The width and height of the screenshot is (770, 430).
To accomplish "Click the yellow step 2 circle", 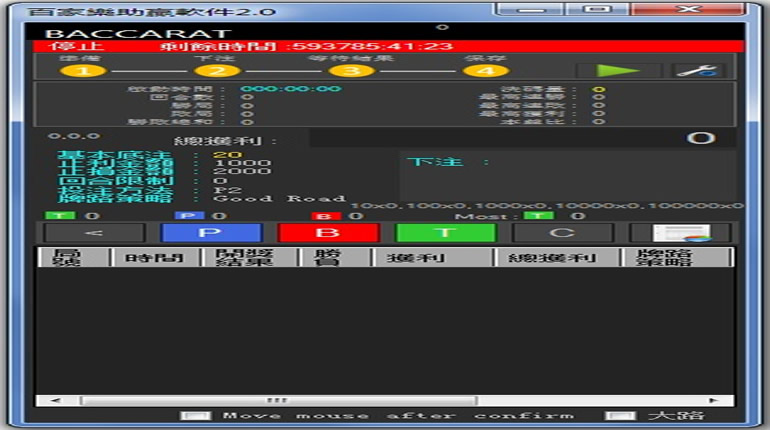I will coord(216,71).
